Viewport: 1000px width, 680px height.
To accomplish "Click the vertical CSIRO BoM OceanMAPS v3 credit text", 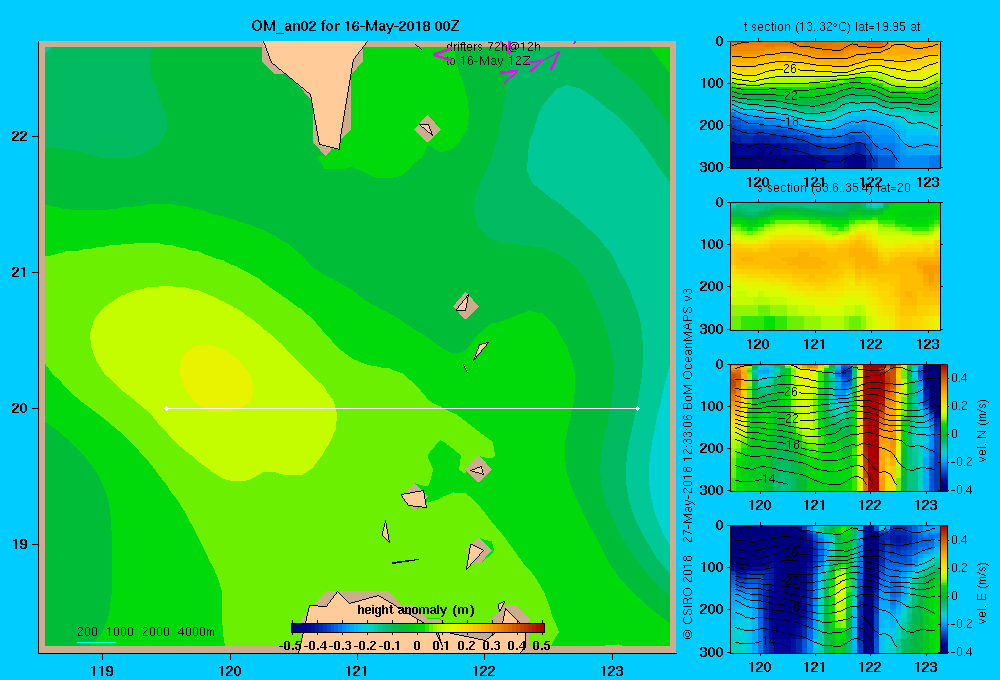I will click(x=688, y=464).
